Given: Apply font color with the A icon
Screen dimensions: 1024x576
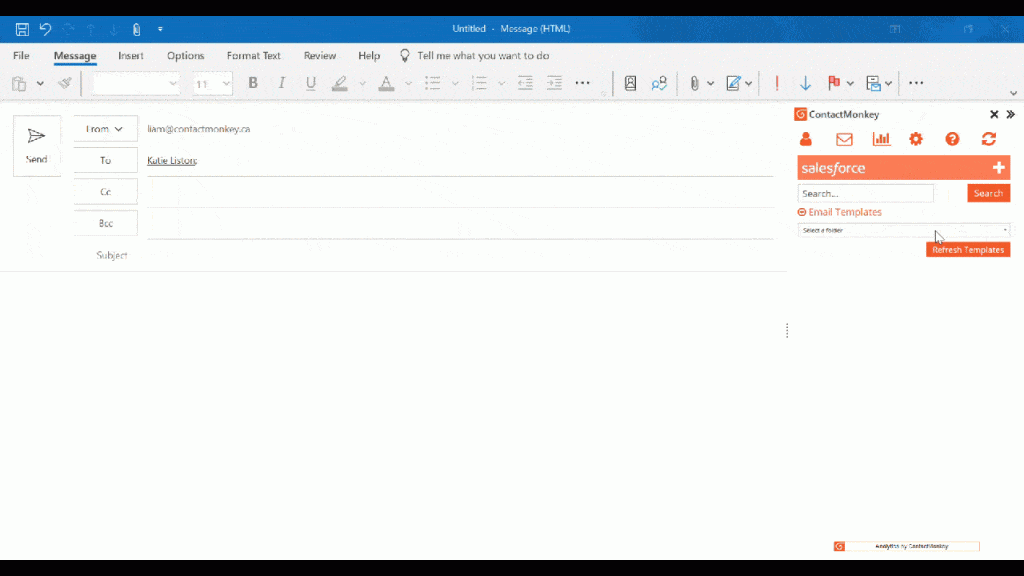Looking at the screenshot, I should tap(386, 83).
